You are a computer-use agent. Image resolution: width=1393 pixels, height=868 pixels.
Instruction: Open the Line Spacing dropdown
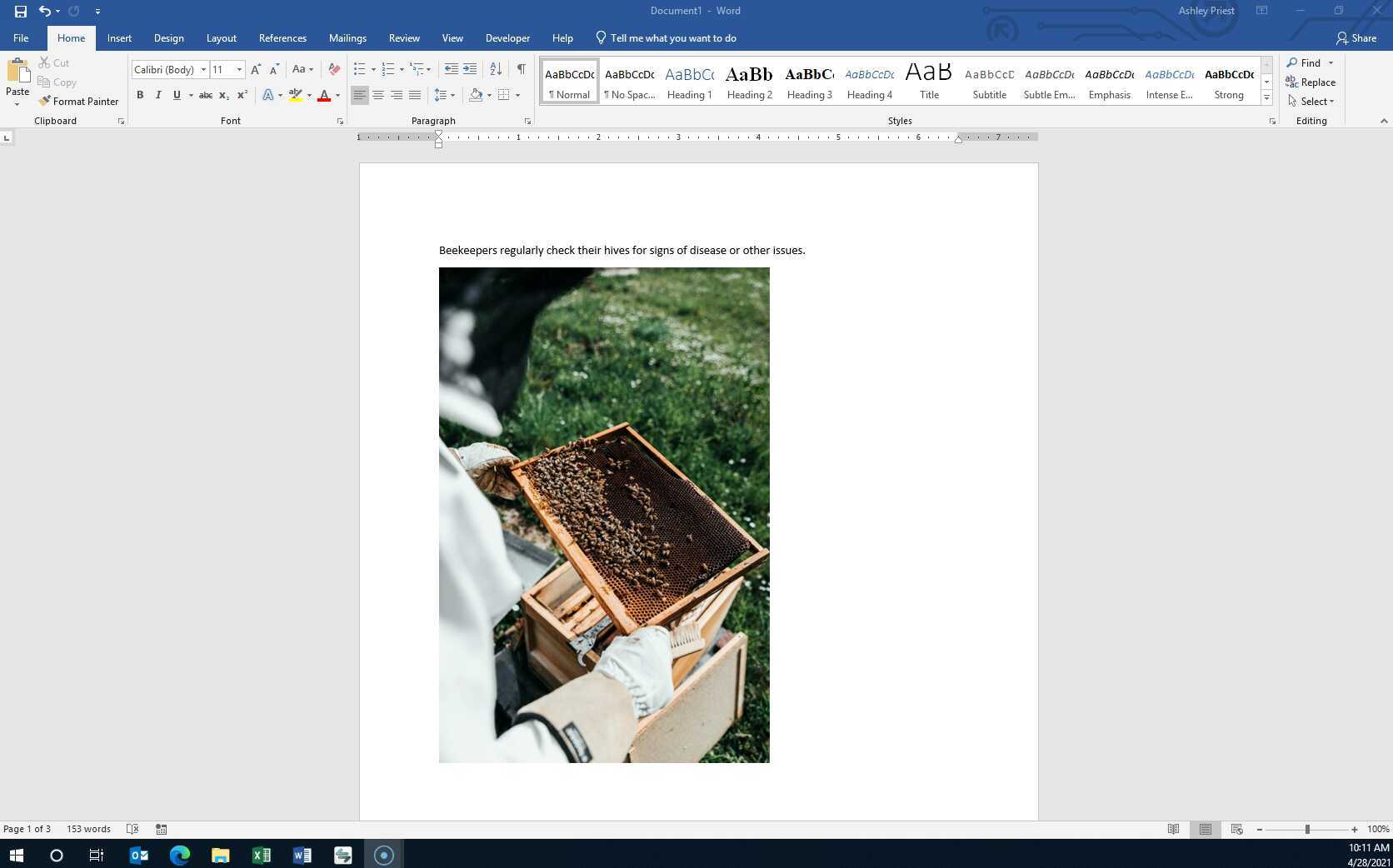click(x=444, y=94)
